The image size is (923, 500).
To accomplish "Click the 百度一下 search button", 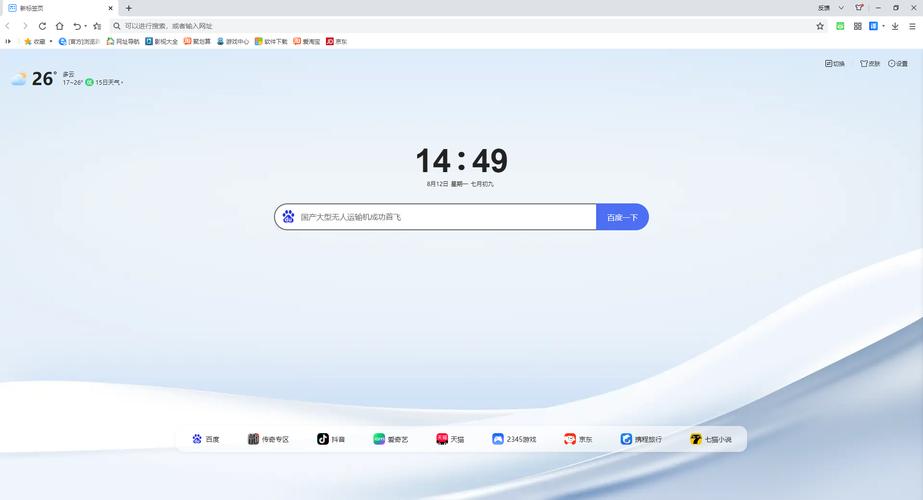I will click(x=622, y=217).
